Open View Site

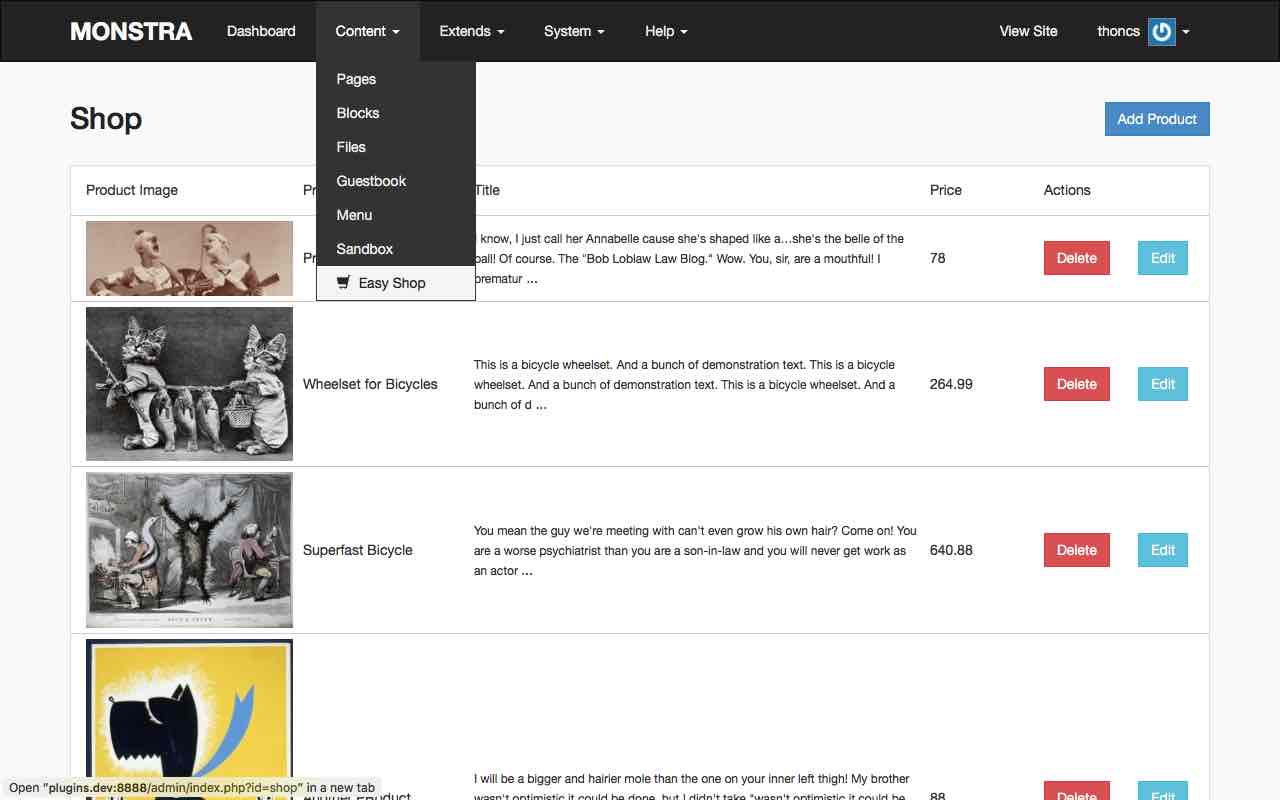point(1028,31)
